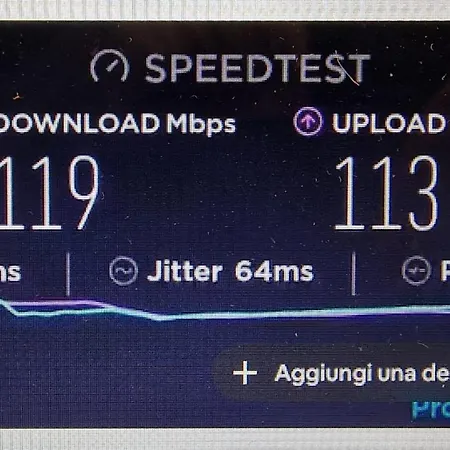The image size is (450, 450).
Task: Select the Jitter 64ms reading
Action: coord(231,271)
